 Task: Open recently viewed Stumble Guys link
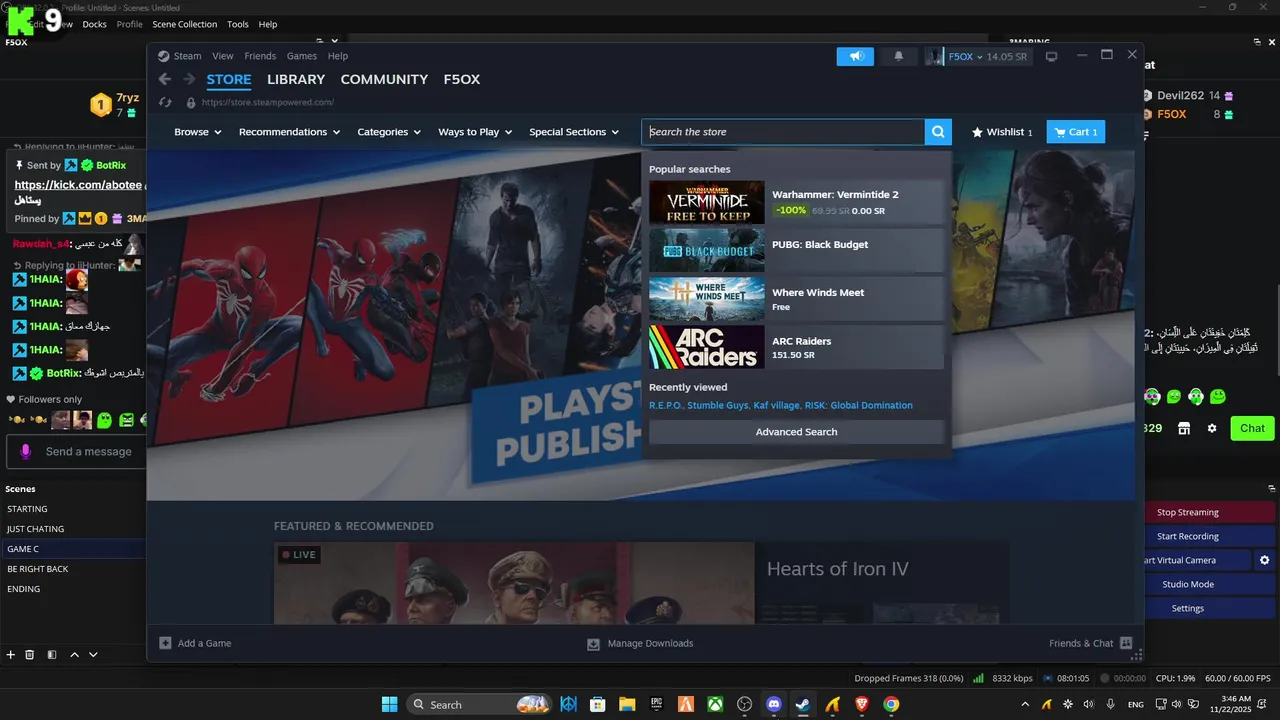click(x=717, y=405)
